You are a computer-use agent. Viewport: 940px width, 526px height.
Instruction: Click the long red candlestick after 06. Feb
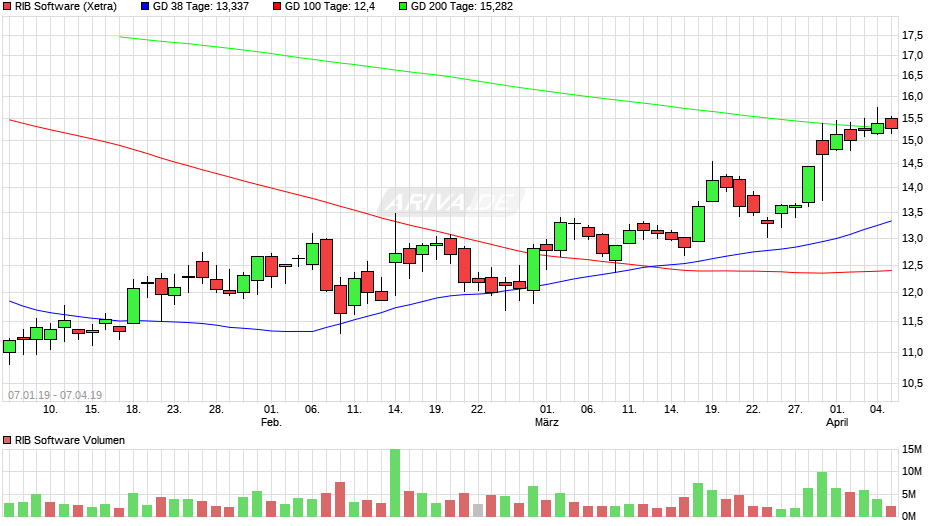(326, 264)
